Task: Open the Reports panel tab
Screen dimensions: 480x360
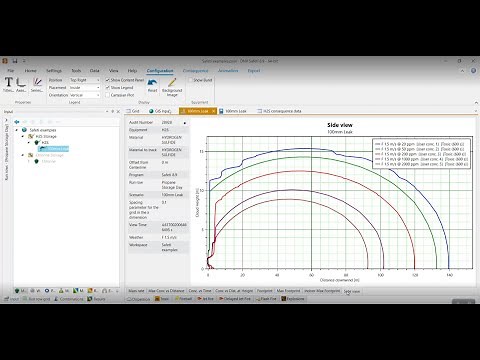Action: click(96, 299)
